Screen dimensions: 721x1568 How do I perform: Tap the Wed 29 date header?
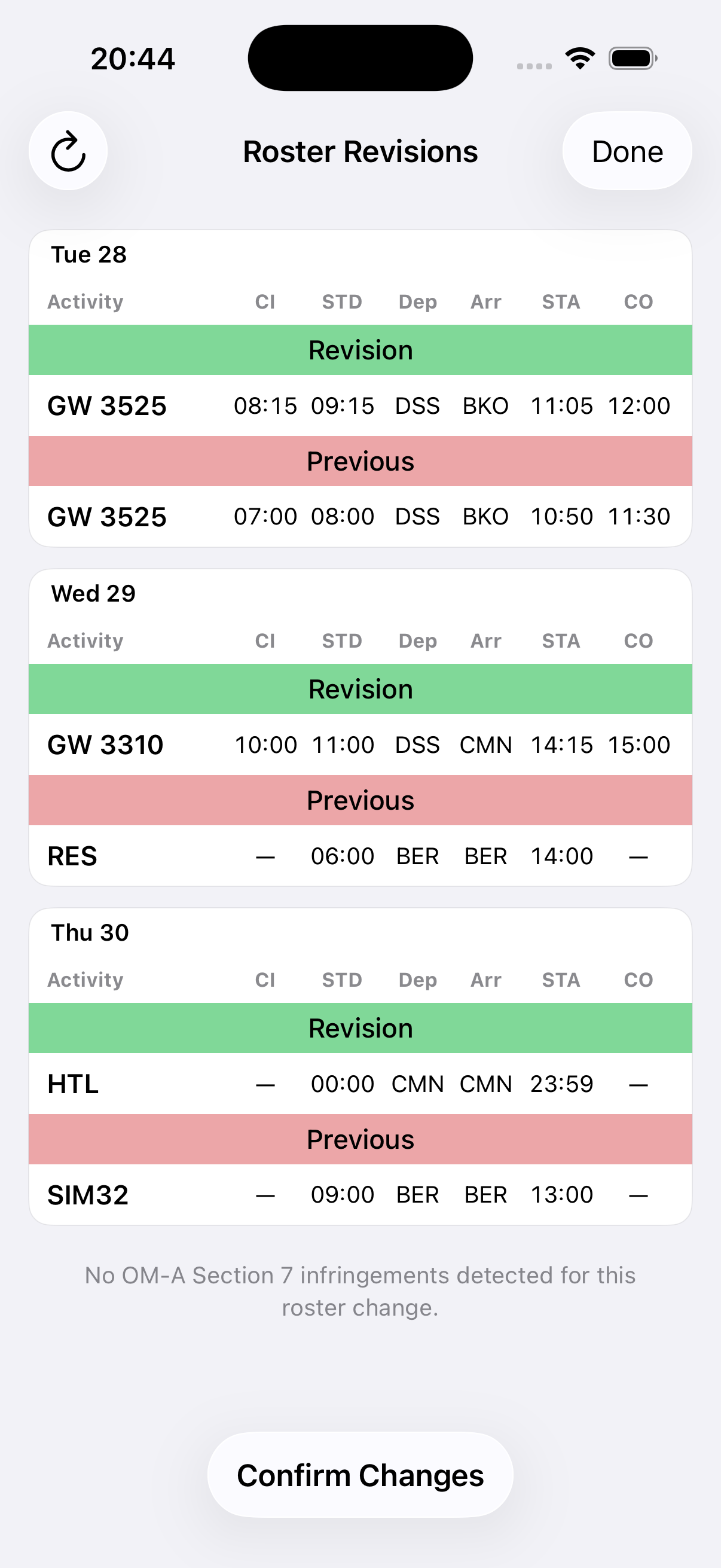pyautogui.click(x=93, y=593)
